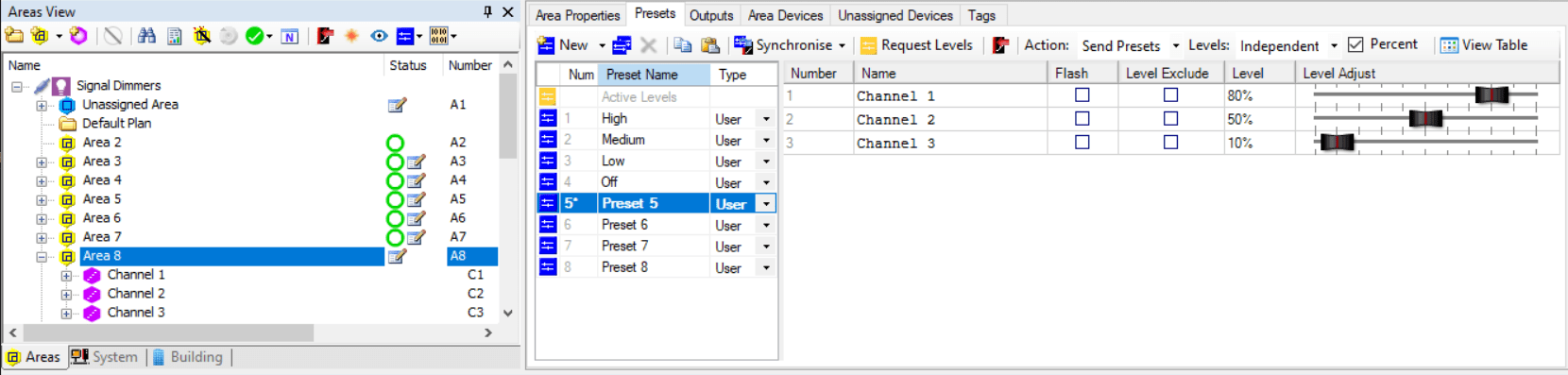Click the crossed-out yellow area icon

click(201, 36)
